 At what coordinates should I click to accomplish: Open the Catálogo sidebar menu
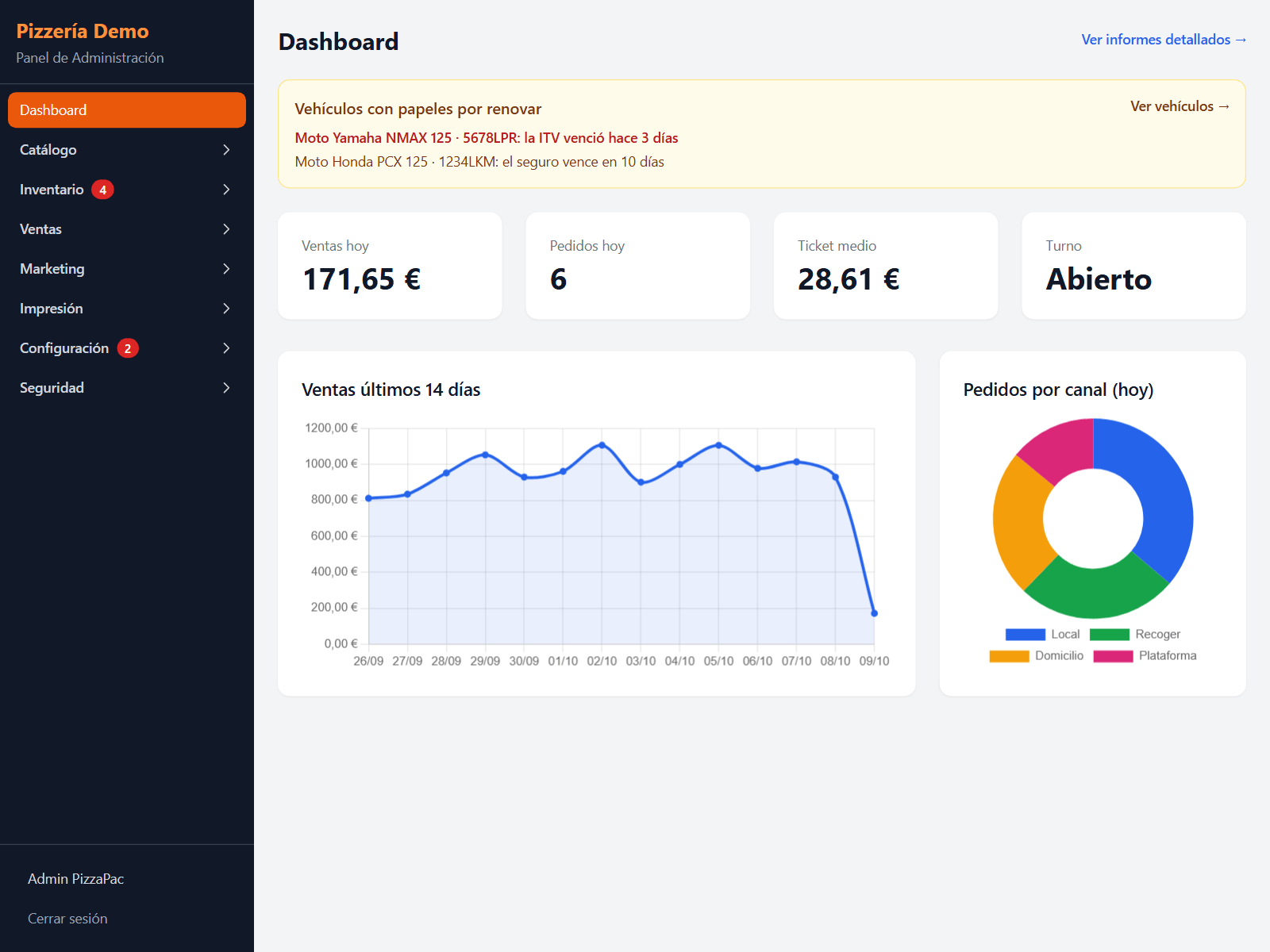127,150
